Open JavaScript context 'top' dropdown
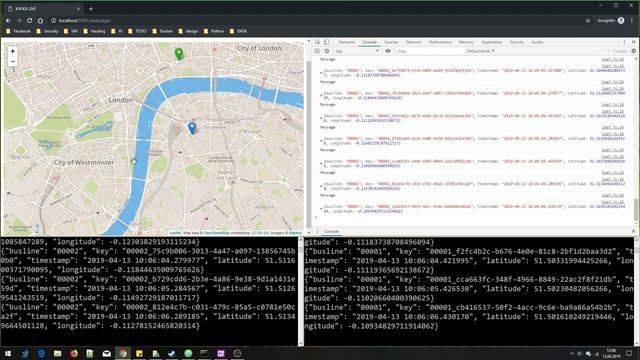The image size is (640, 360). [x=357, y=51]
